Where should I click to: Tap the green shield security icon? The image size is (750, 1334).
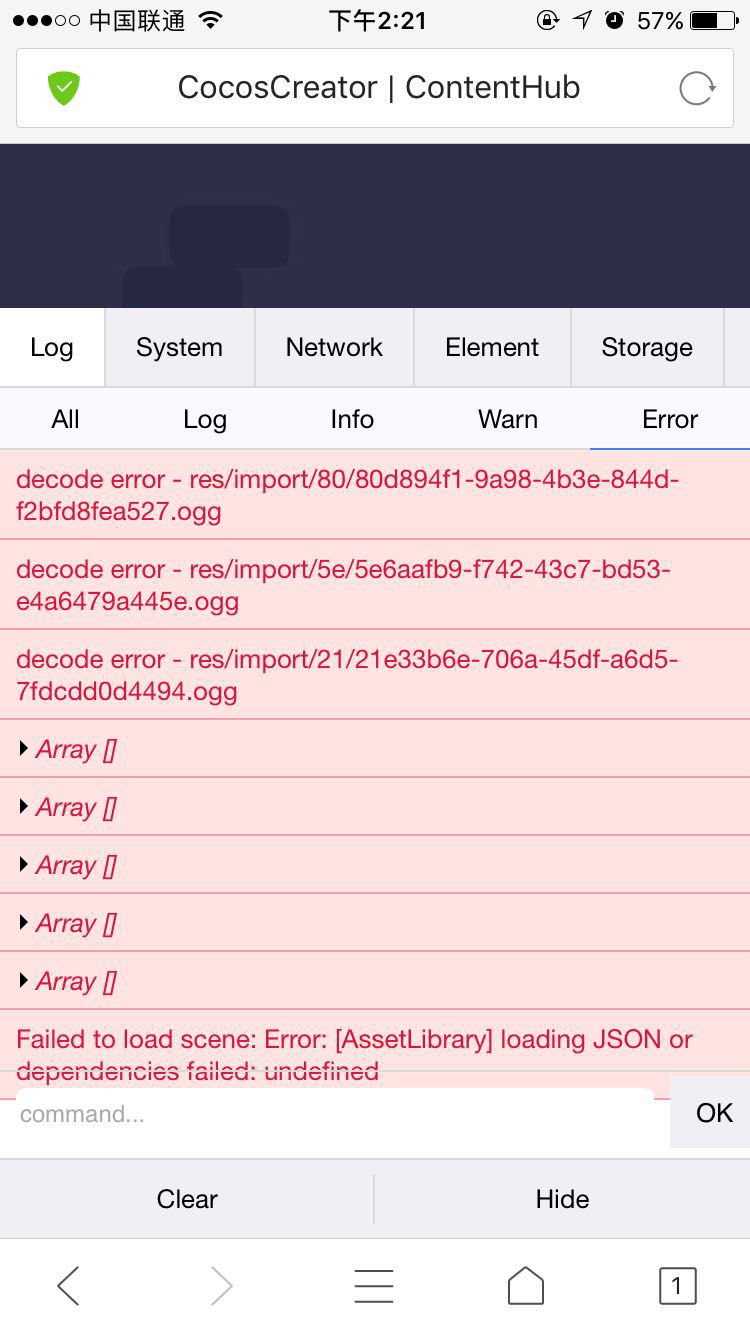pyautogui.click(x=64, y=88)
